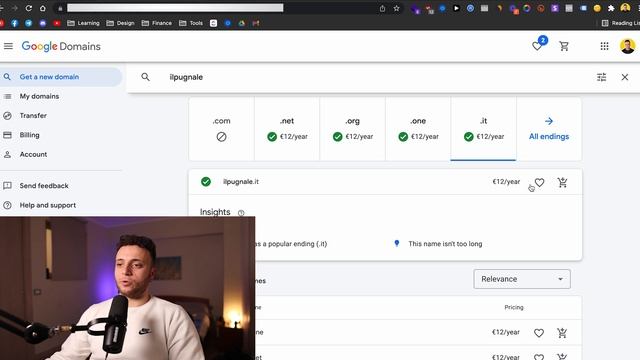Favorite ilpugnale.it with the heart icon

click(540, 182)
